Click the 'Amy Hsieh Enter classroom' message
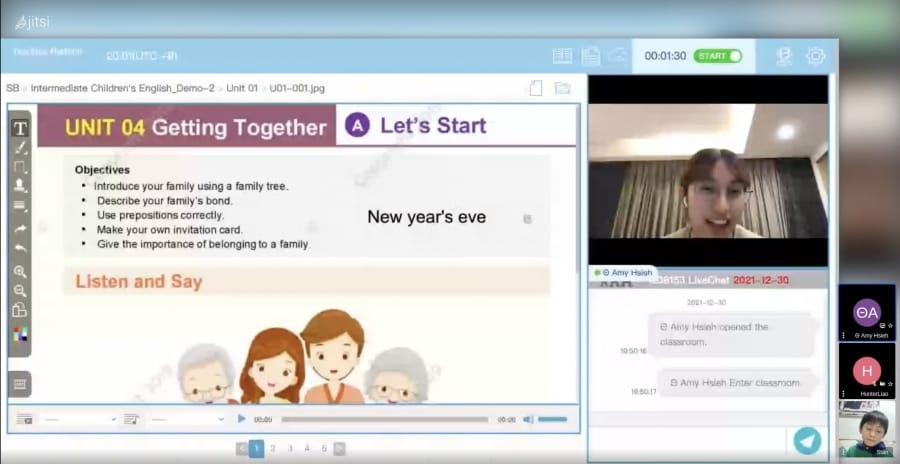The height and width of the screenshot is (464, 900). pyautogui.click(x=735, y=382)
